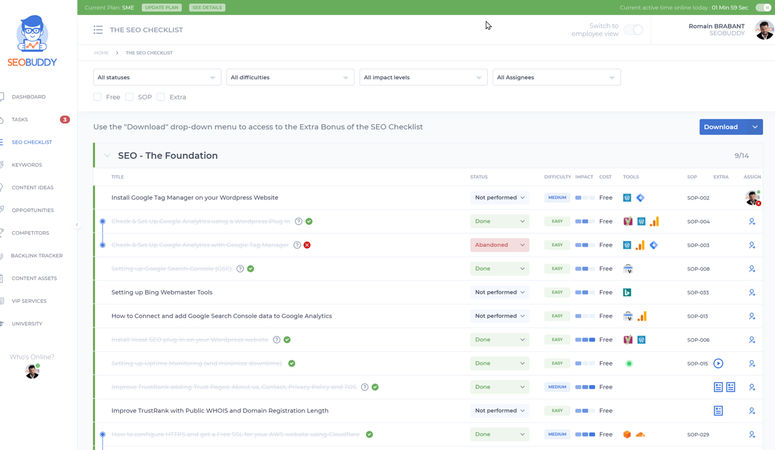
Task: Open Competitors in the sidebar
Action: click(x=30, y=233)
